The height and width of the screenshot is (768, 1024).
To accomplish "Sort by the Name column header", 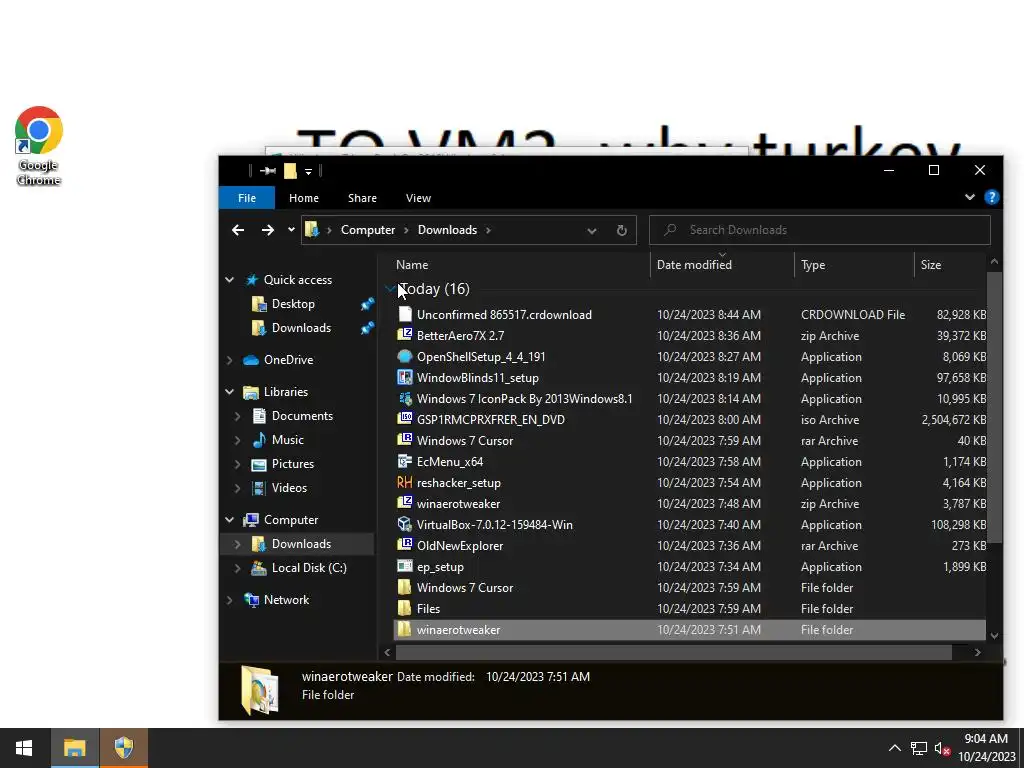I will [412, 264].
